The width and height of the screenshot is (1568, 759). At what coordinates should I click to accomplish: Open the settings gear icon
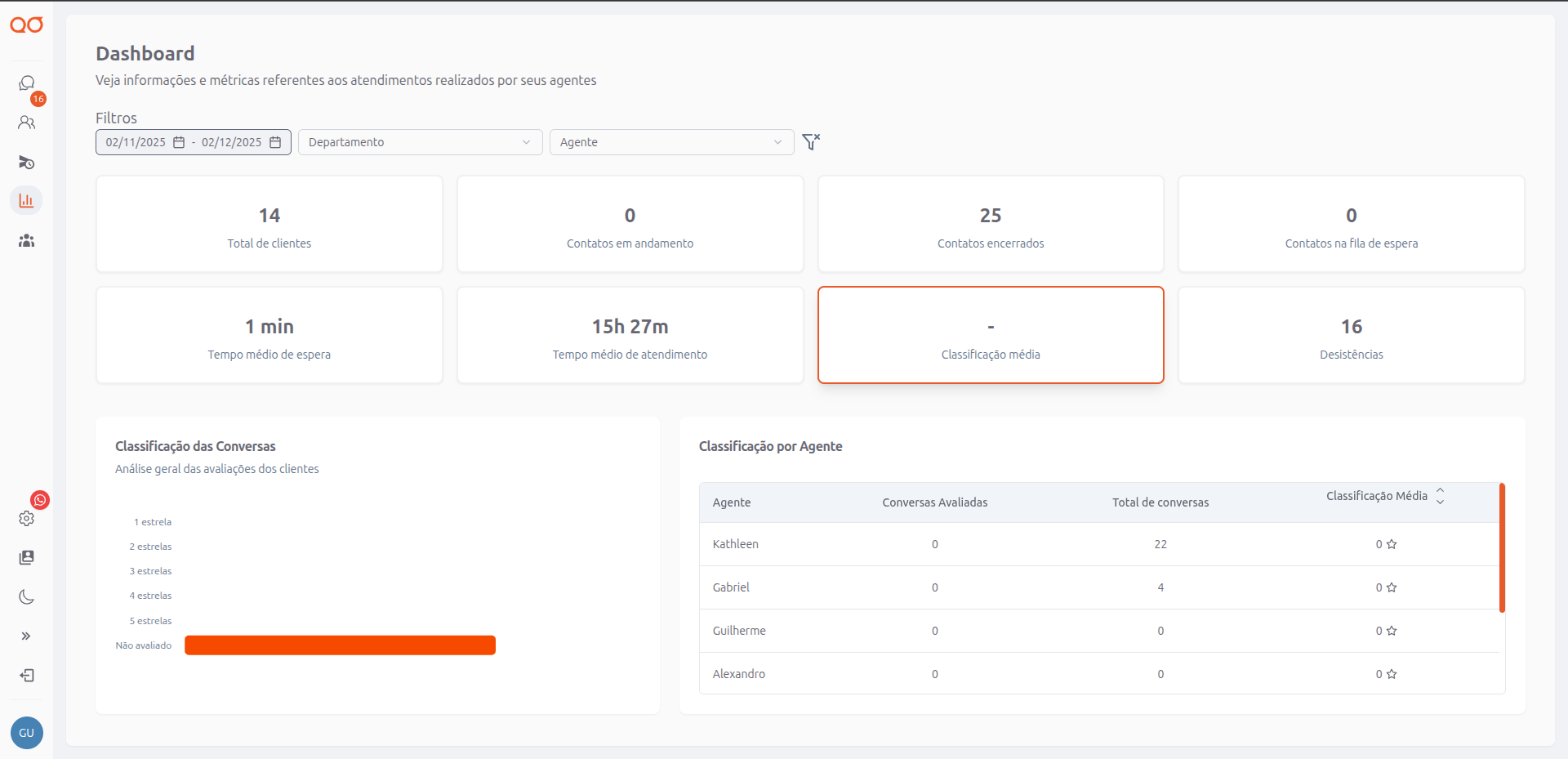(26, 519)
